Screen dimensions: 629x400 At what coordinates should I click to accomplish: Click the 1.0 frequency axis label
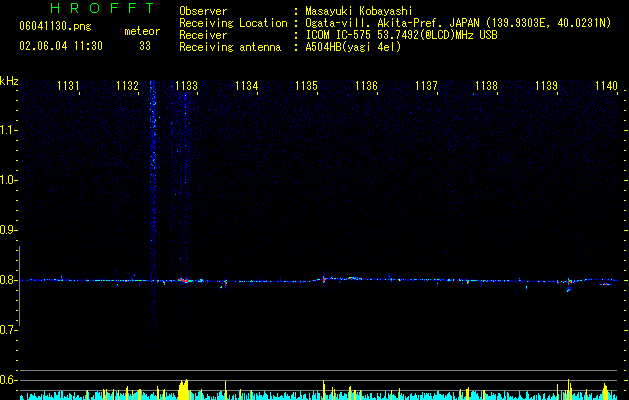tap(8, 180)
